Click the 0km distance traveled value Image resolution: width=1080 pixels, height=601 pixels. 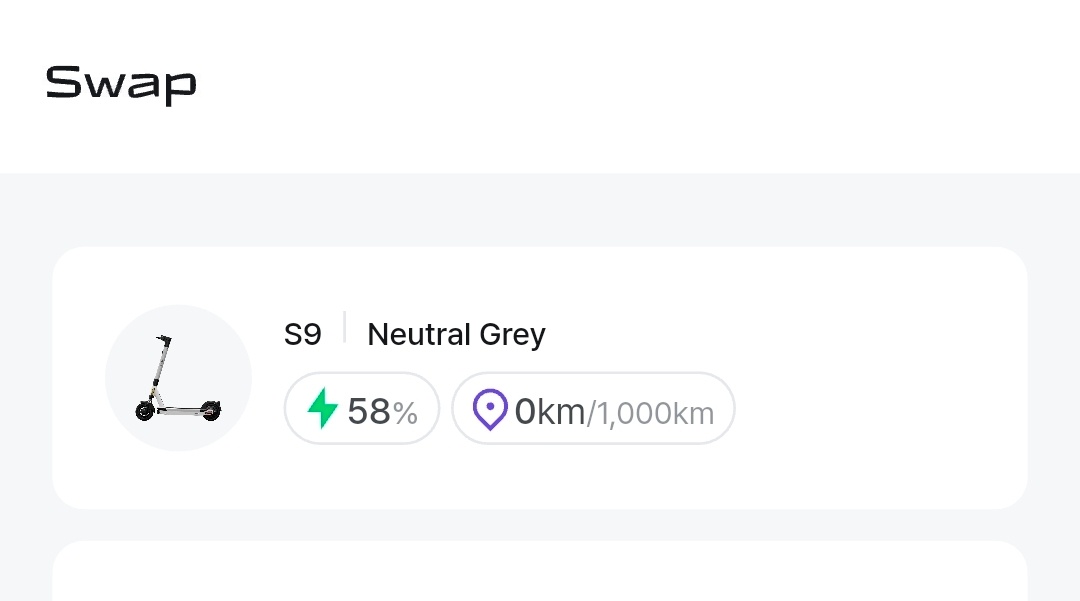549,411
